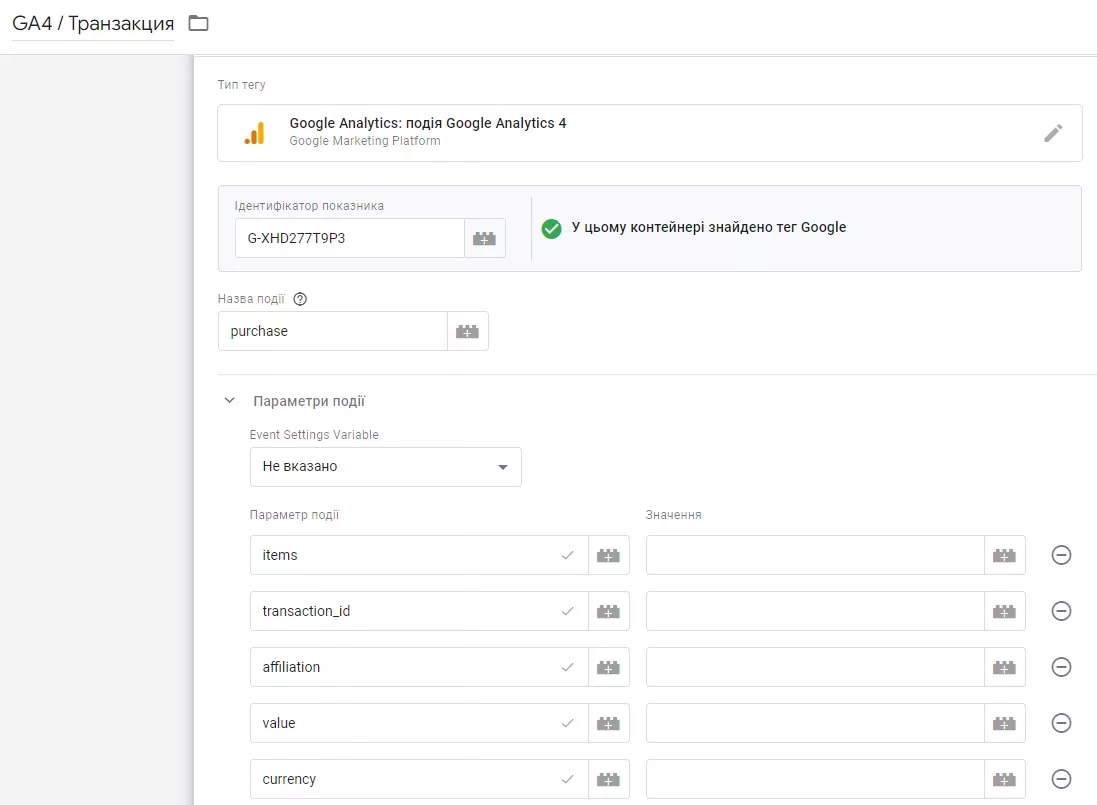Click the folder icon beside the tag name
The image size is (1097, 805).
click(199, 23)
